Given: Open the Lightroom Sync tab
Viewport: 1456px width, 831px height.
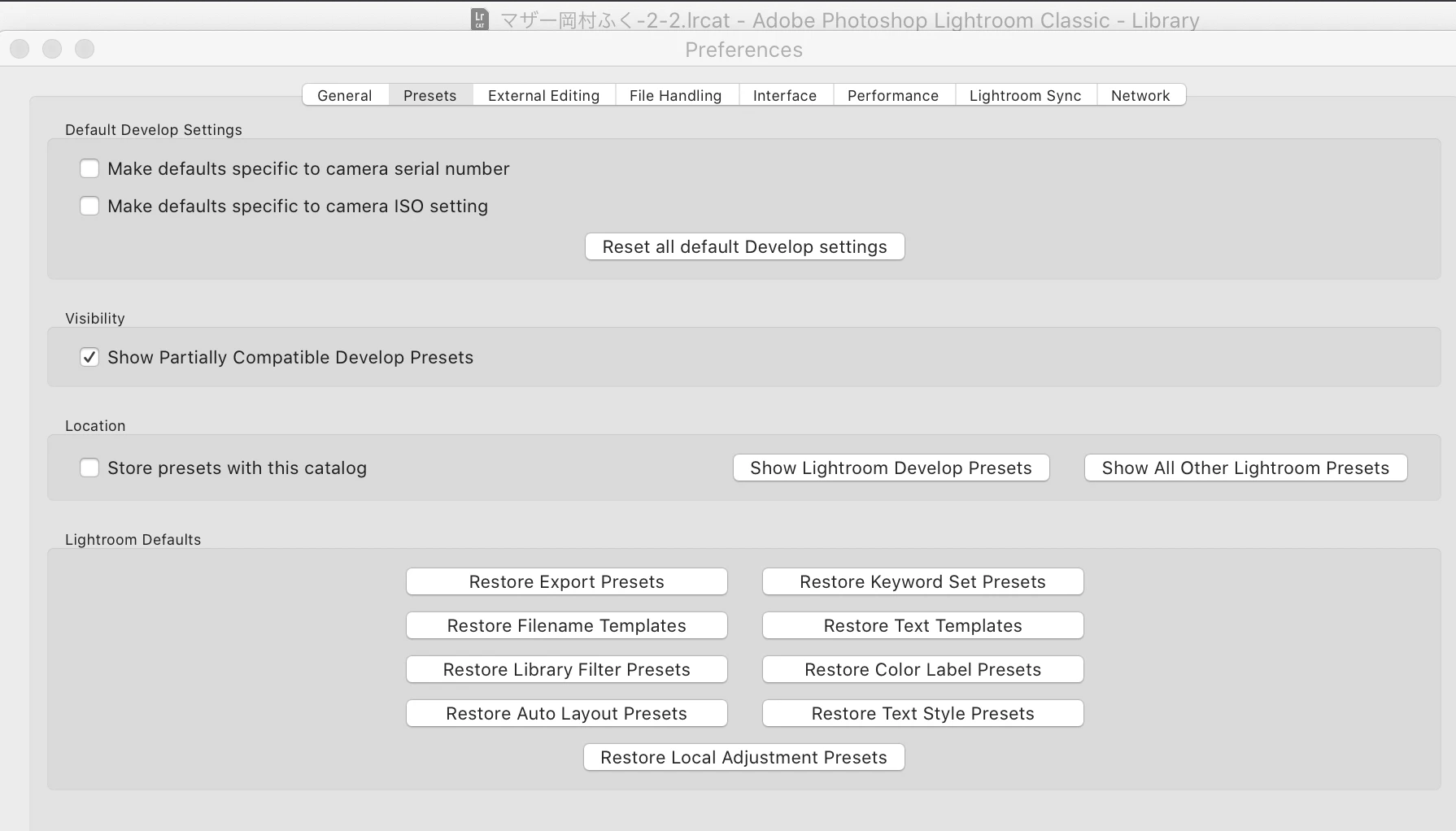Looking at the screenshot, I should [1026, 95].
